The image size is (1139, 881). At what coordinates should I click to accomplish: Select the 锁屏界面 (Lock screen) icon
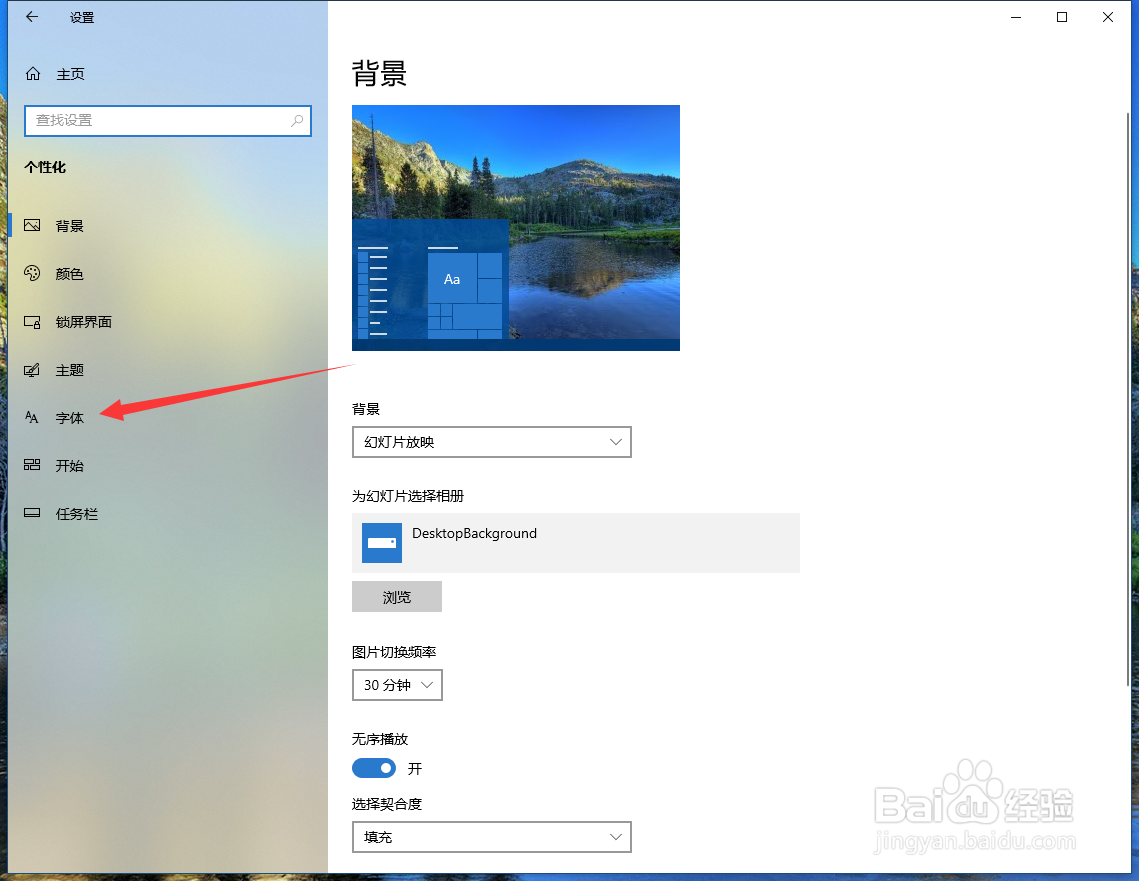(33, 321)
